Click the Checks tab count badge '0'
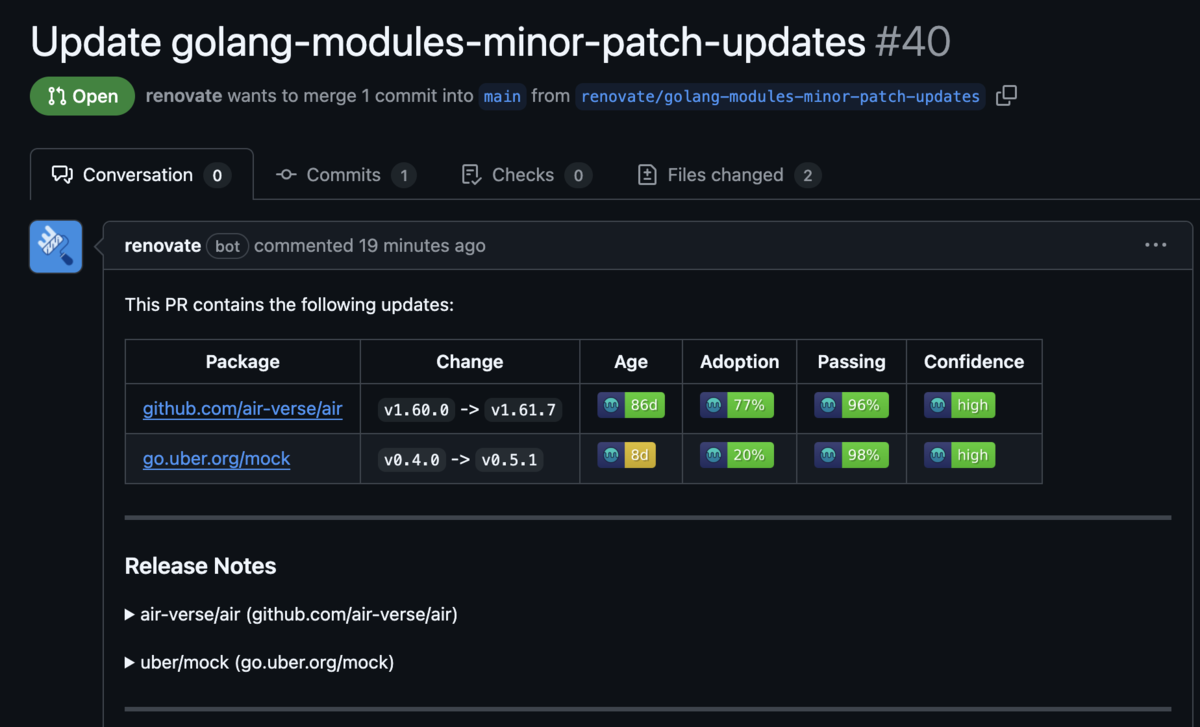 (578, 176)
